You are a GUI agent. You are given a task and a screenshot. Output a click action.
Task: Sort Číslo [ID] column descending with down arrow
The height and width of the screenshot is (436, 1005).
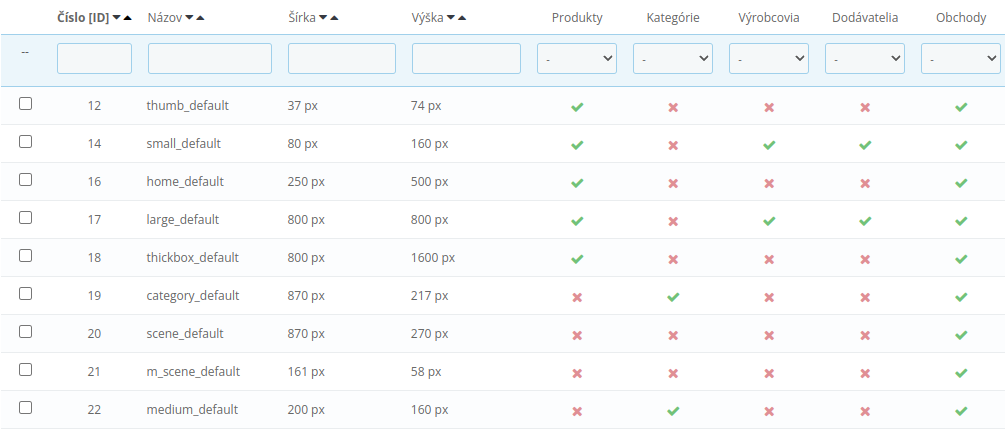118,18
